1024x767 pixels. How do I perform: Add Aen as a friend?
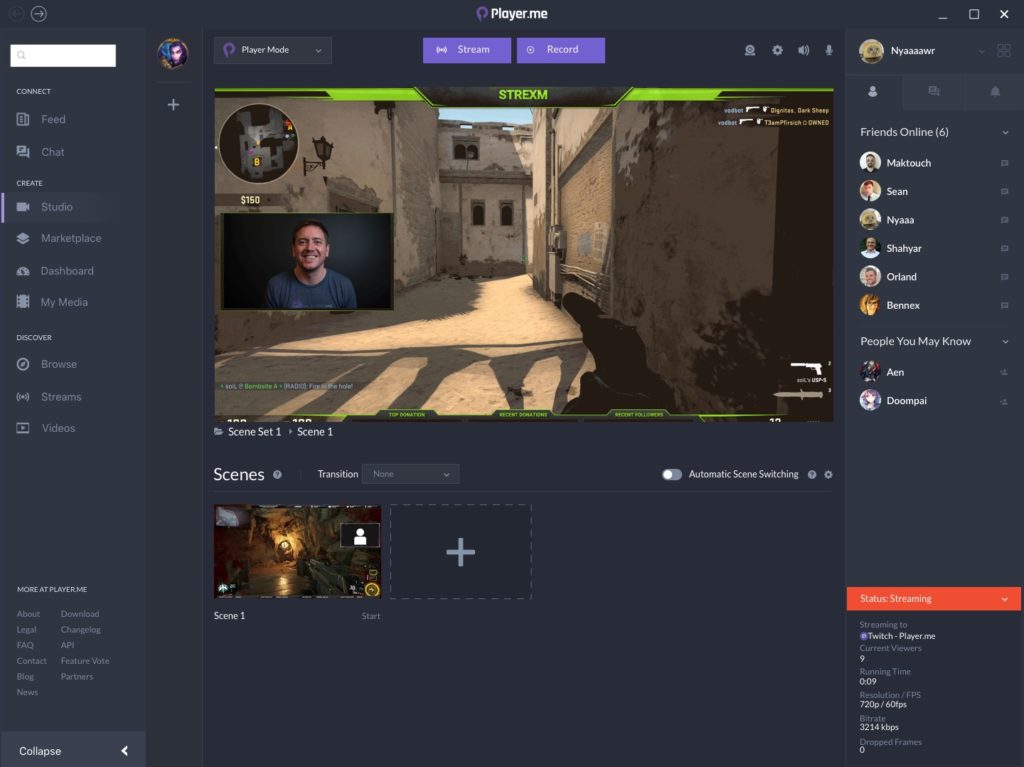[x=1004, y=372]
